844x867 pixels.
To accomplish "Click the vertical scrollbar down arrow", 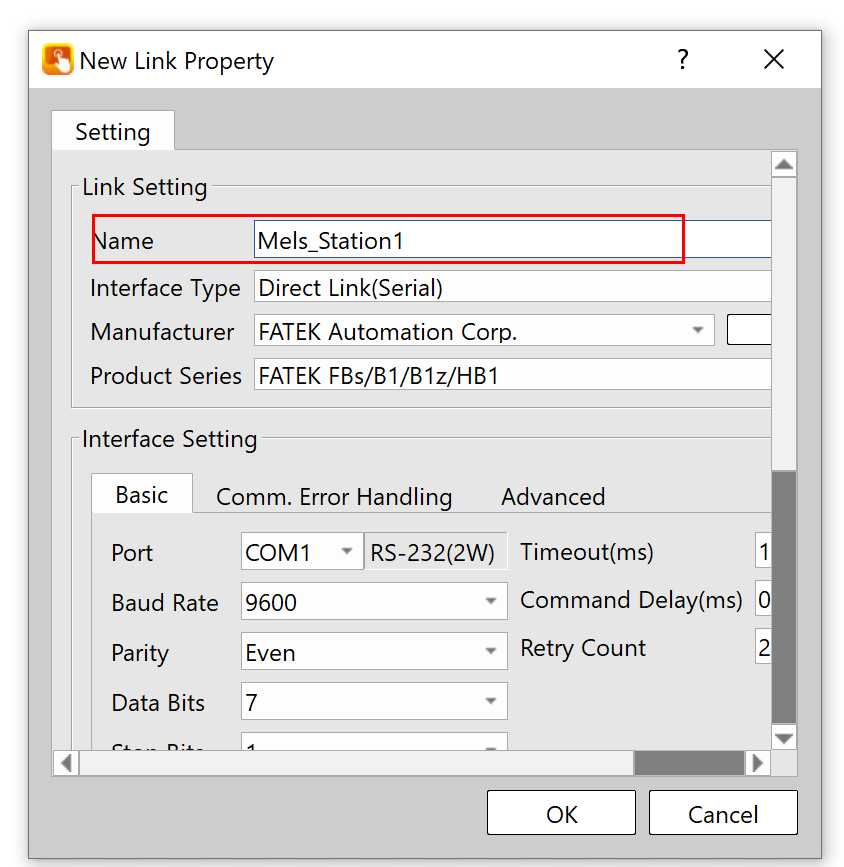I will click(x=784, y=738).
